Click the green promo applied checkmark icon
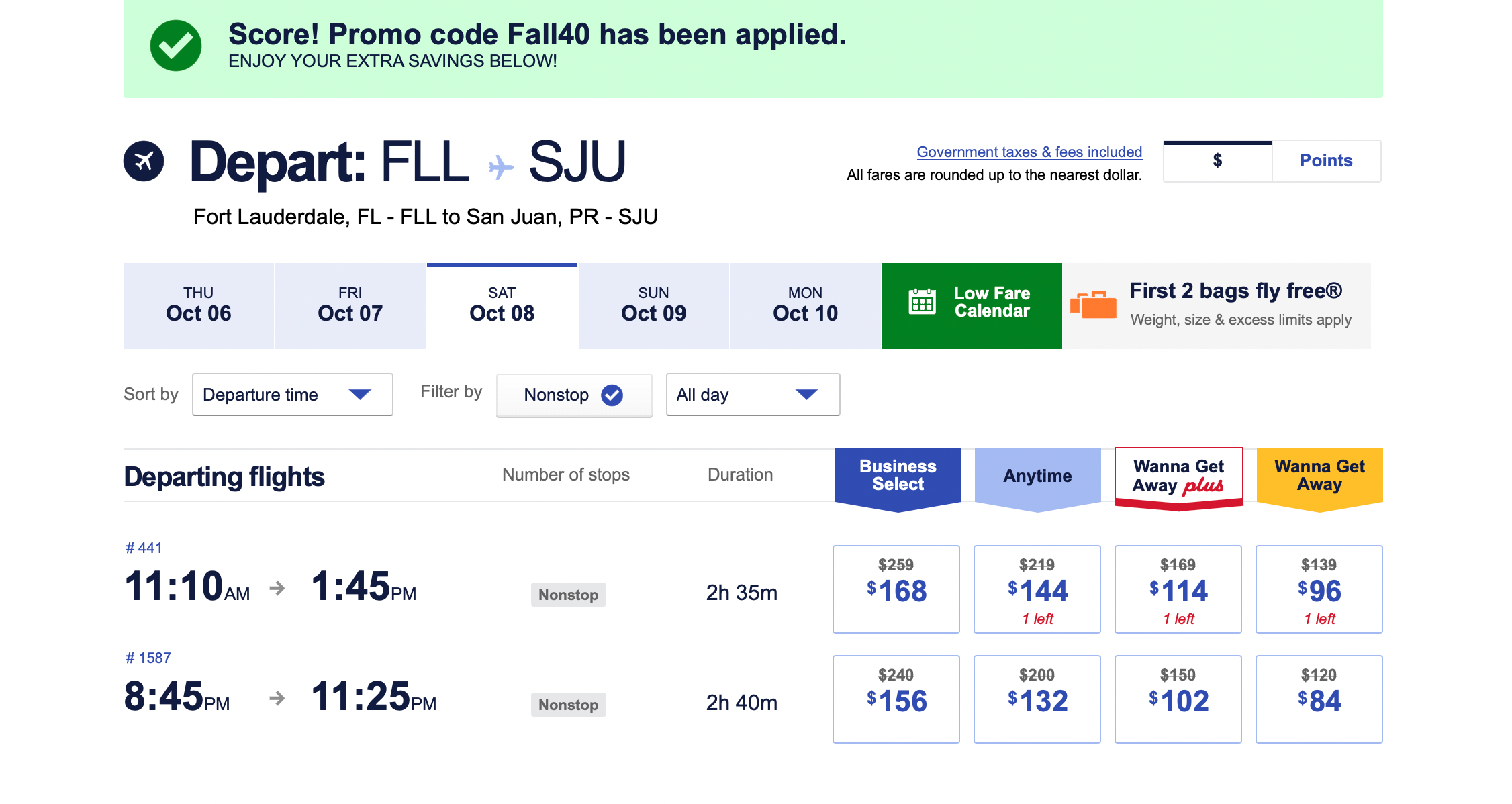This screenshot has width=1512, height=804. 175,46
